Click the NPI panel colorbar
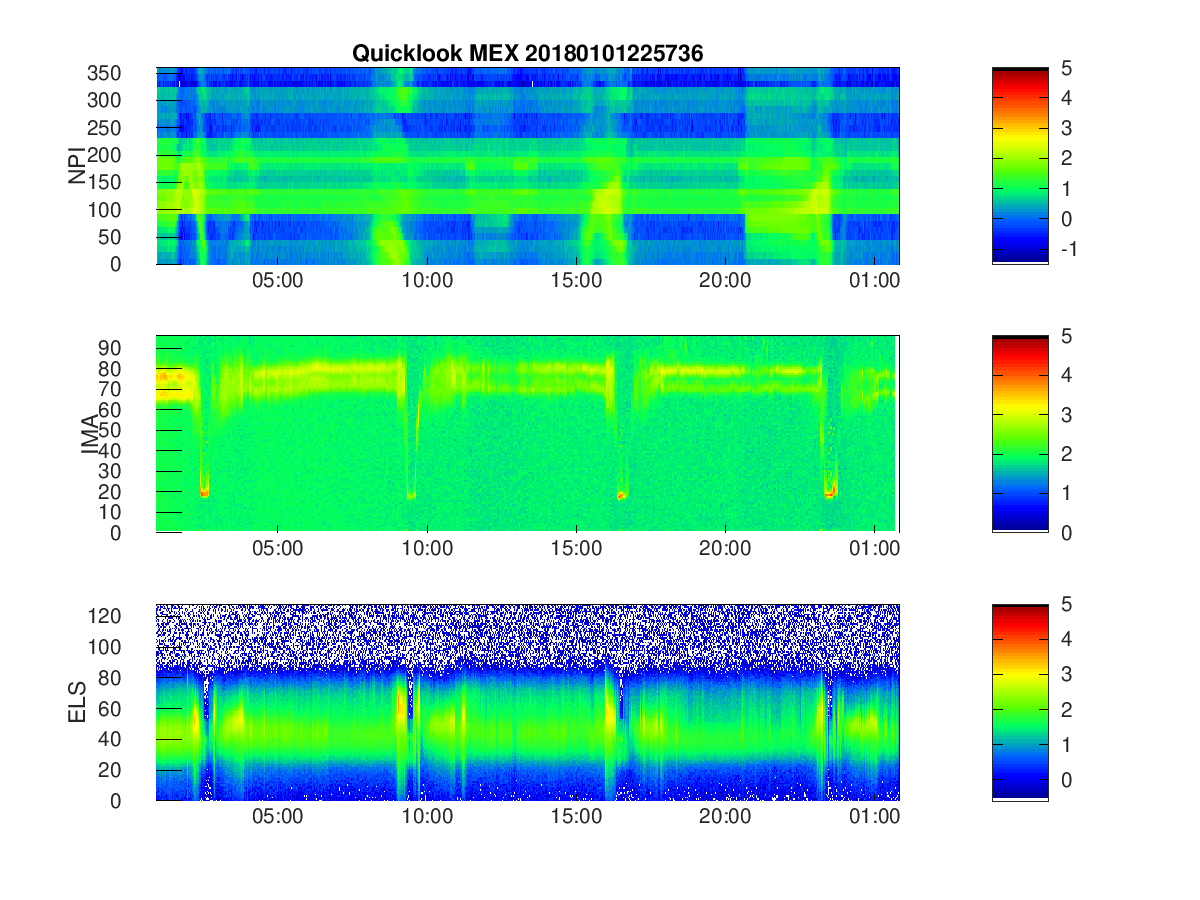The height and width of the screenshot is (900, 1200). click(x=1020, y=165)
